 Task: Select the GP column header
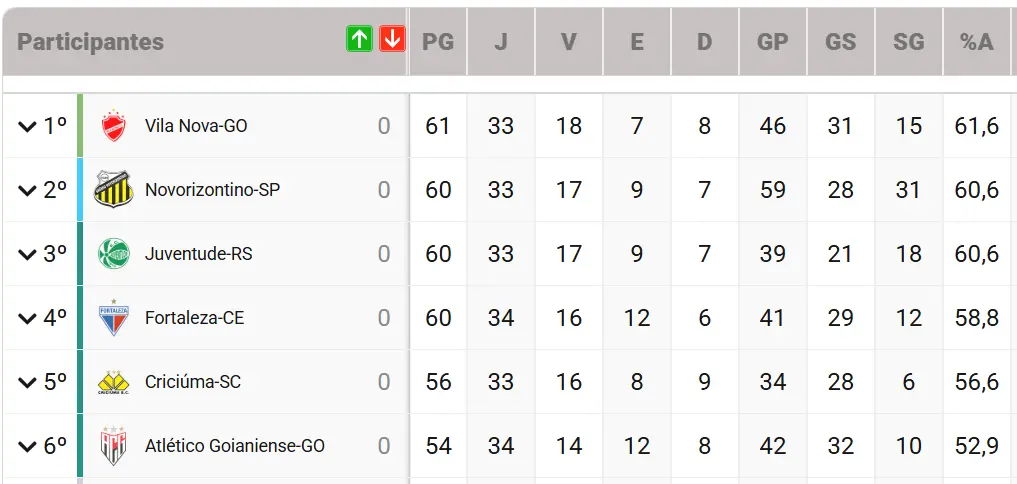click(772, 42)
